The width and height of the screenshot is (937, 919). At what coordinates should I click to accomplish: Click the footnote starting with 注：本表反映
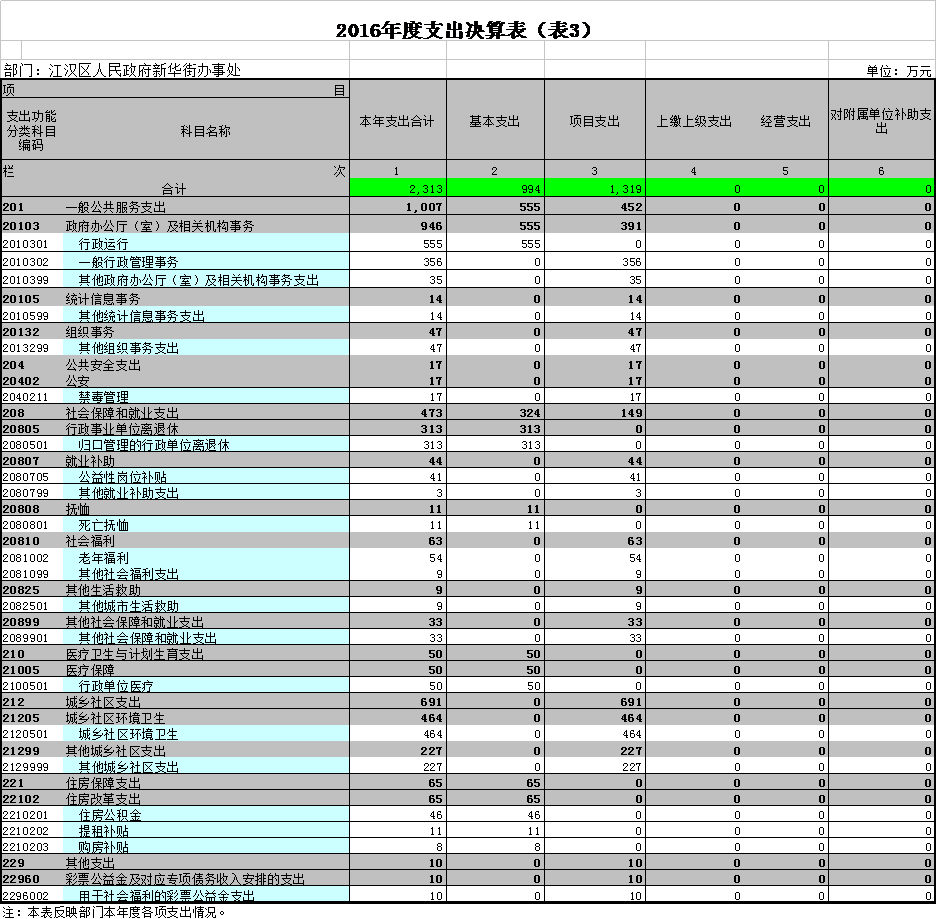115,911
